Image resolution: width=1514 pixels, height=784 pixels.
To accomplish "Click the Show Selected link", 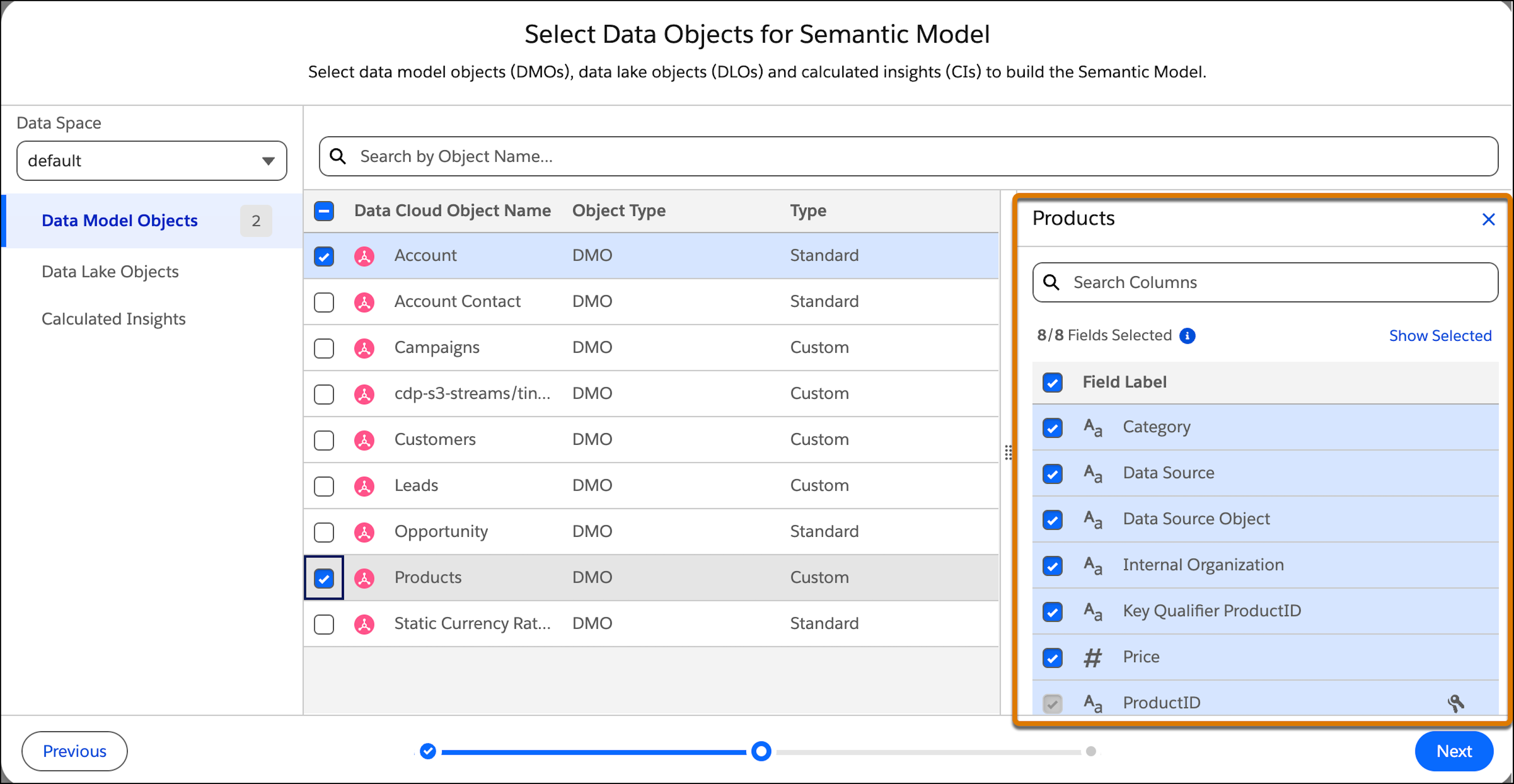I will click(1440, 336).
